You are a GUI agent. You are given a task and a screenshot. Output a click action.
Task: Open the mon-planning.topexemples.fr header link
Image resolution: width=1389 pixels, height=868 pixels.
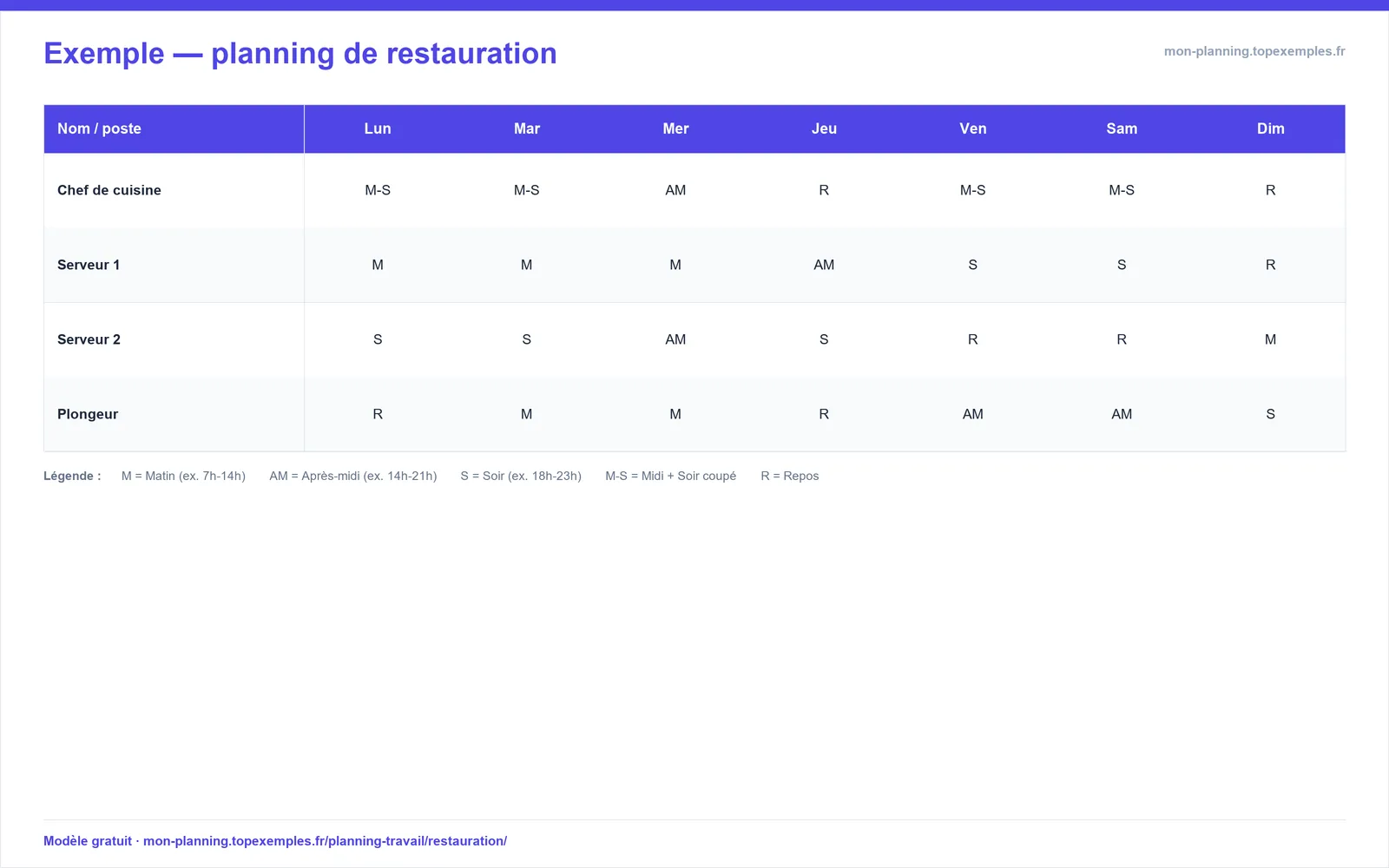[x=1254, y=51]
